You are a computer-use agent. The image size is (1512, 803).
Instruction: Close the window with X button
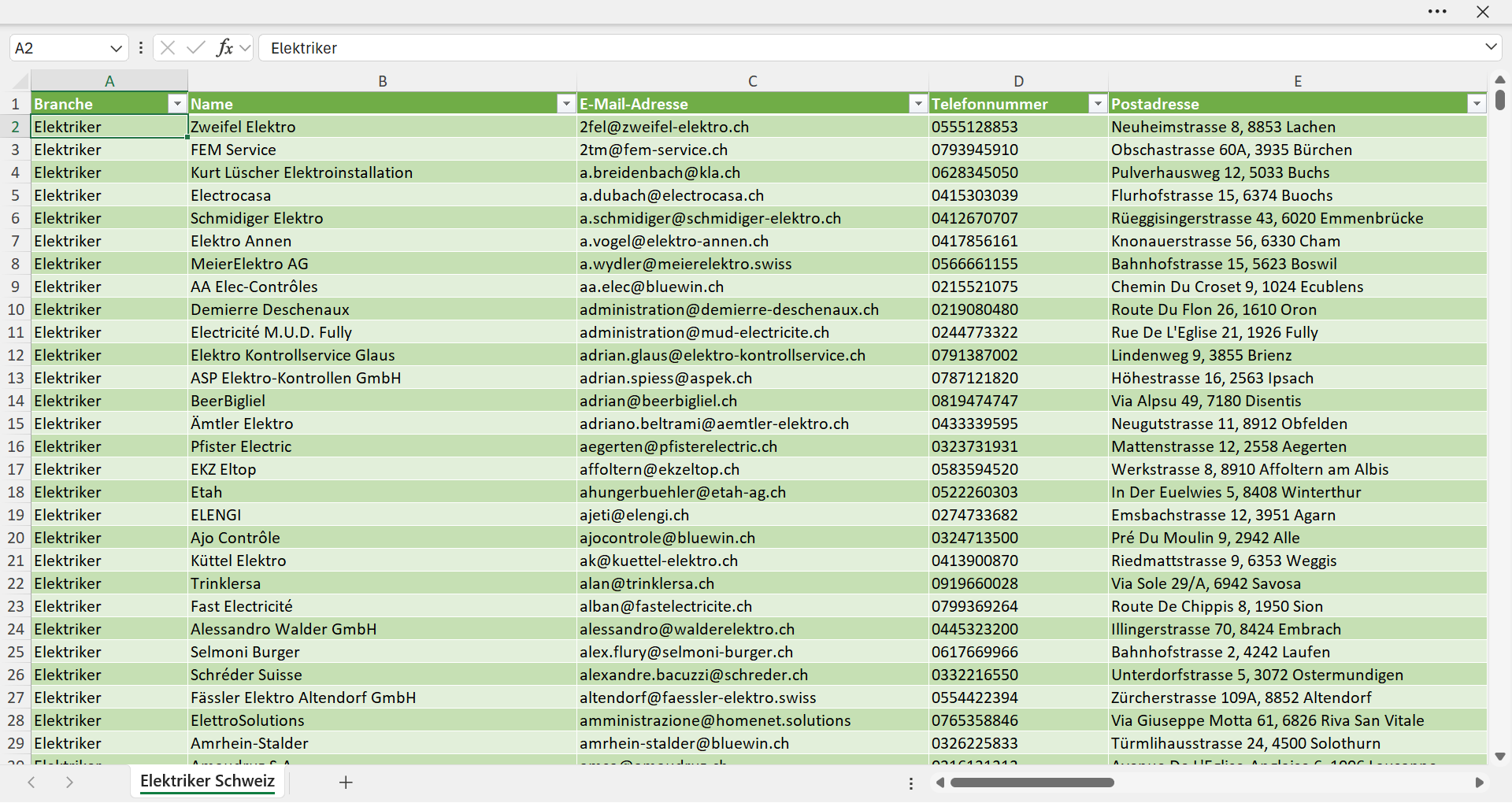(1483, 12)
